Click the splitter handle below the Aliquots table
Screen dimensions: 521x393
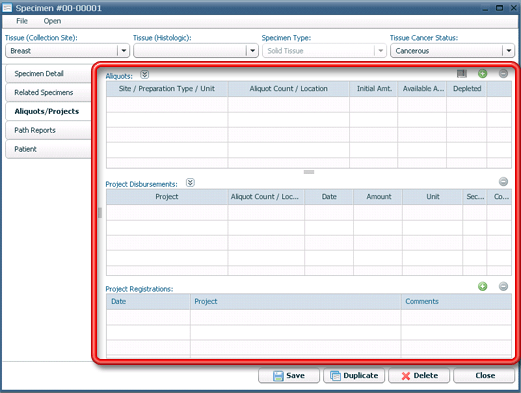(x=309, y=172)
